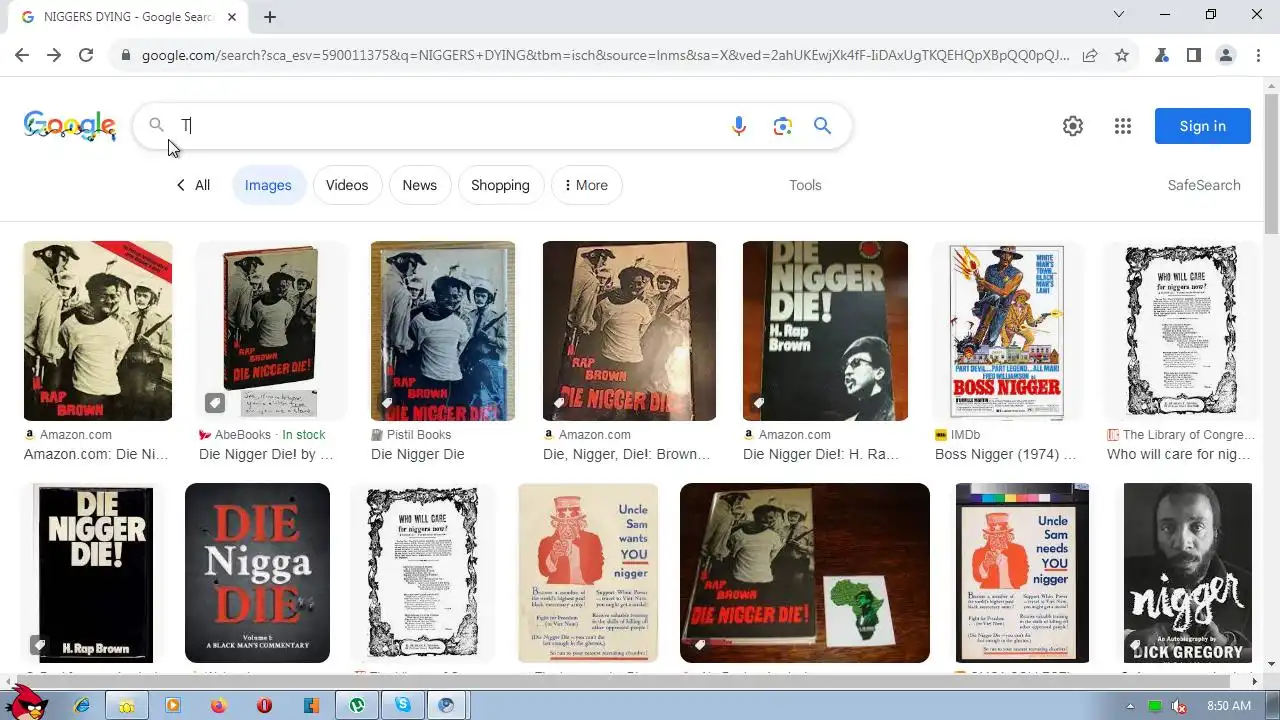Toggle the browser side panel
1280x720 pixels.
(1194, 55)
